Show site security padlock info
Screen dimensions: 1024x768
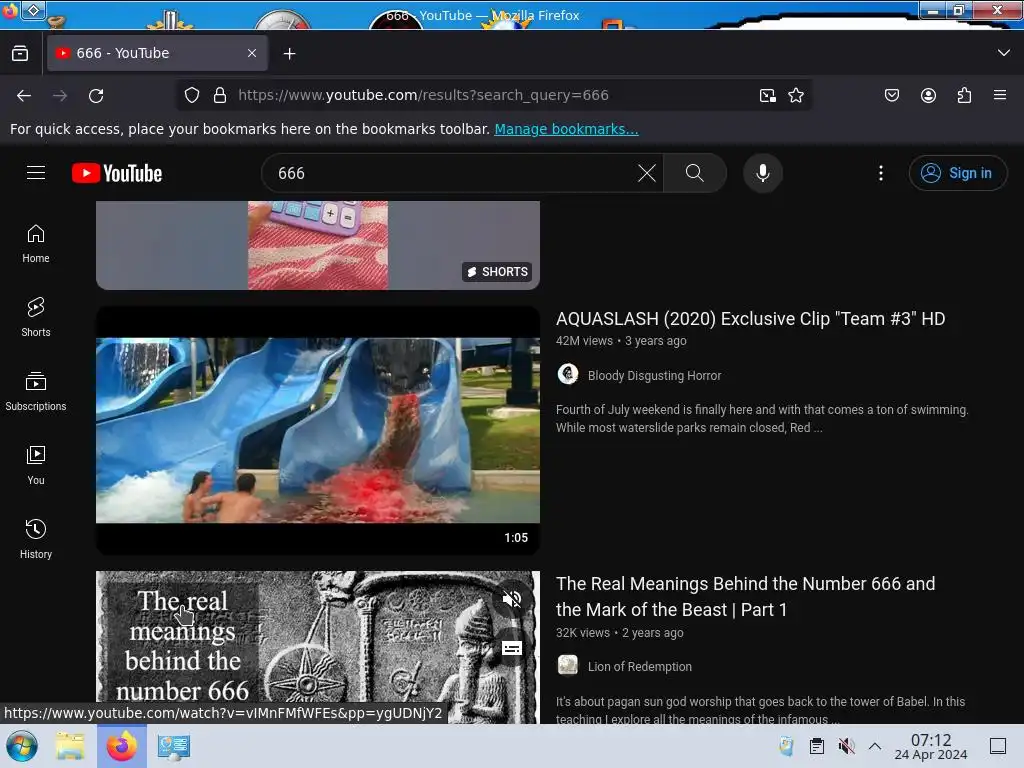tap(220, 95)
